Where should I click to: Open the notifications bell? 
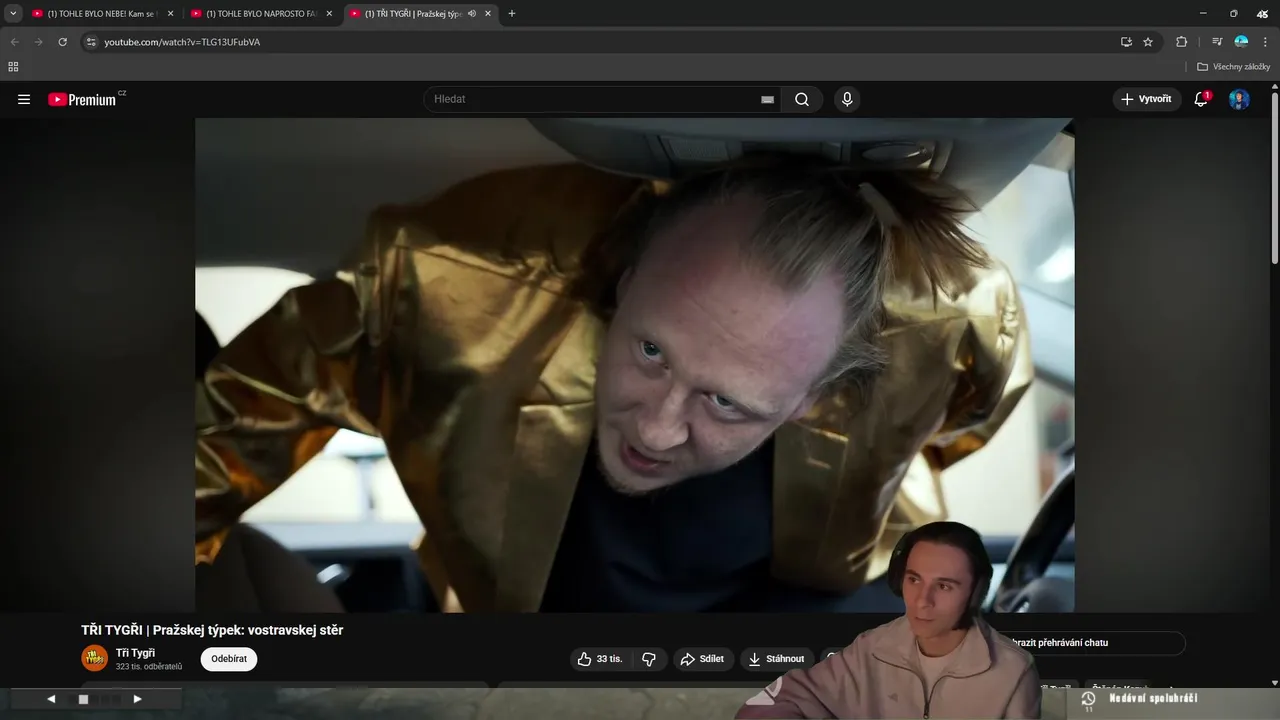point(1201,99)
